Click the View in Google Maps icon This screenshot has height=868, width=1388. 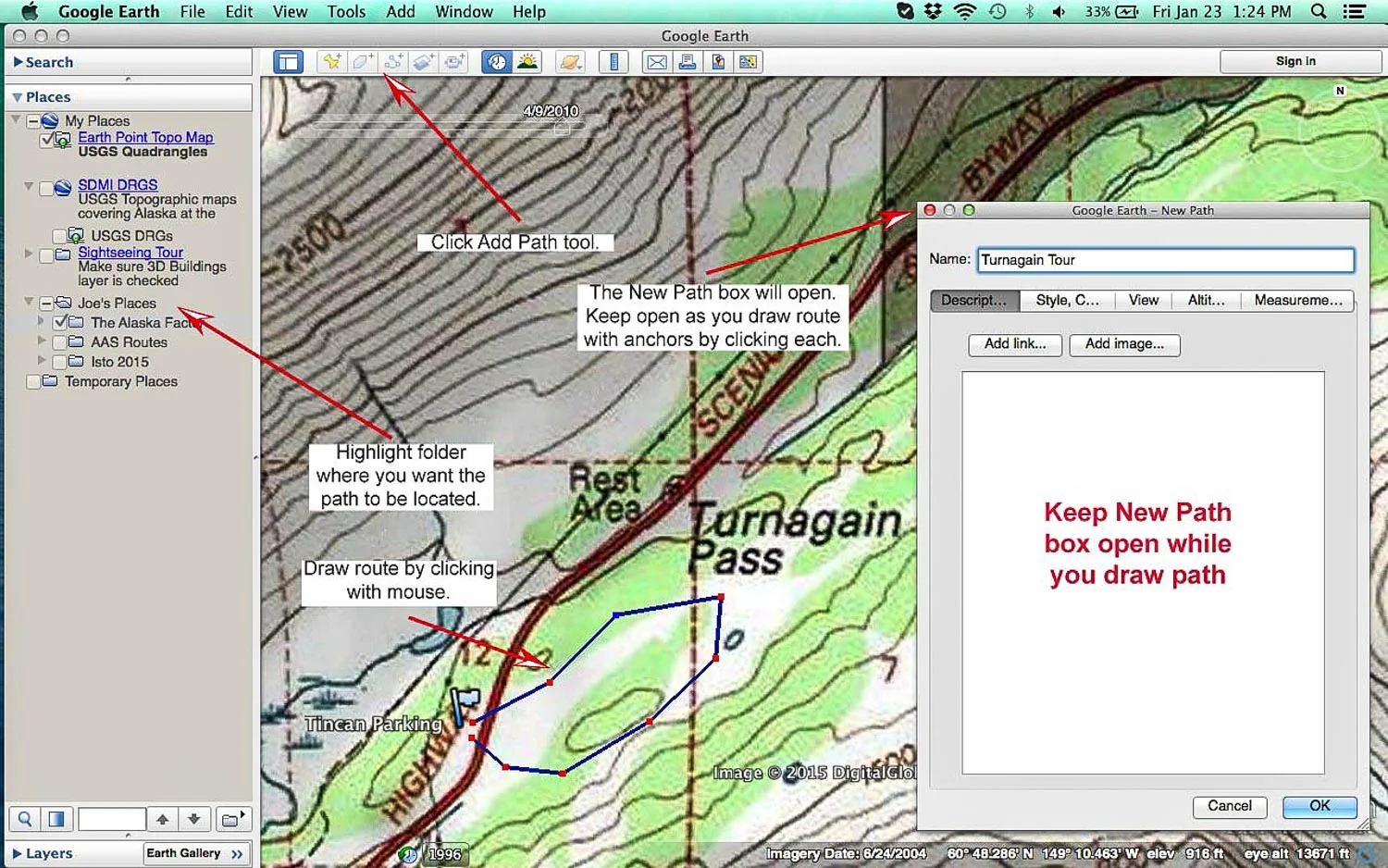pyautogui.click(x=749, y=62)
